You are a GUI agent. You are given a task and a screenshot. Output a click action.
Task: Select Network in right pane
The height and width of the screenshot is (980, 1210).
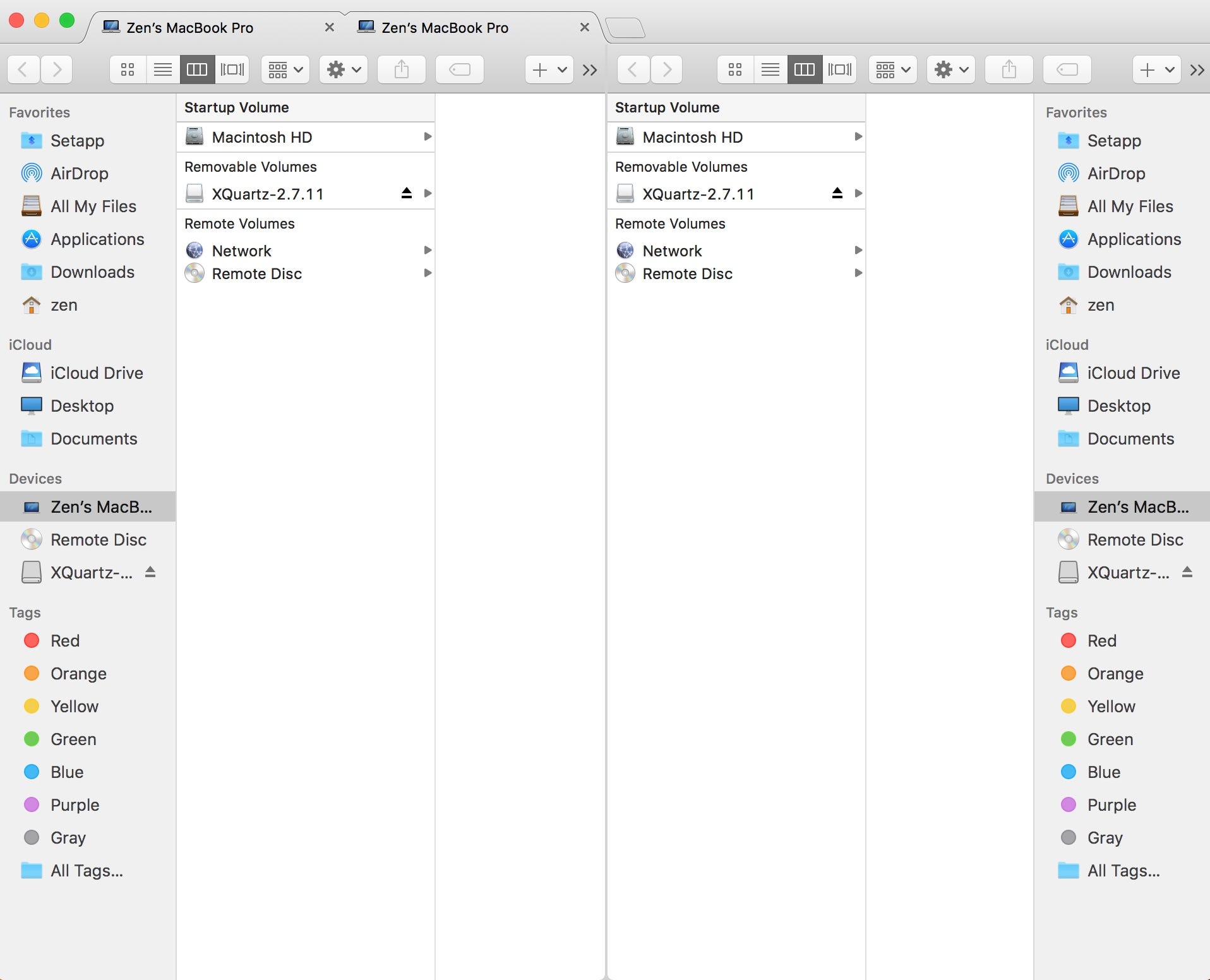click(x=736, y=250)
